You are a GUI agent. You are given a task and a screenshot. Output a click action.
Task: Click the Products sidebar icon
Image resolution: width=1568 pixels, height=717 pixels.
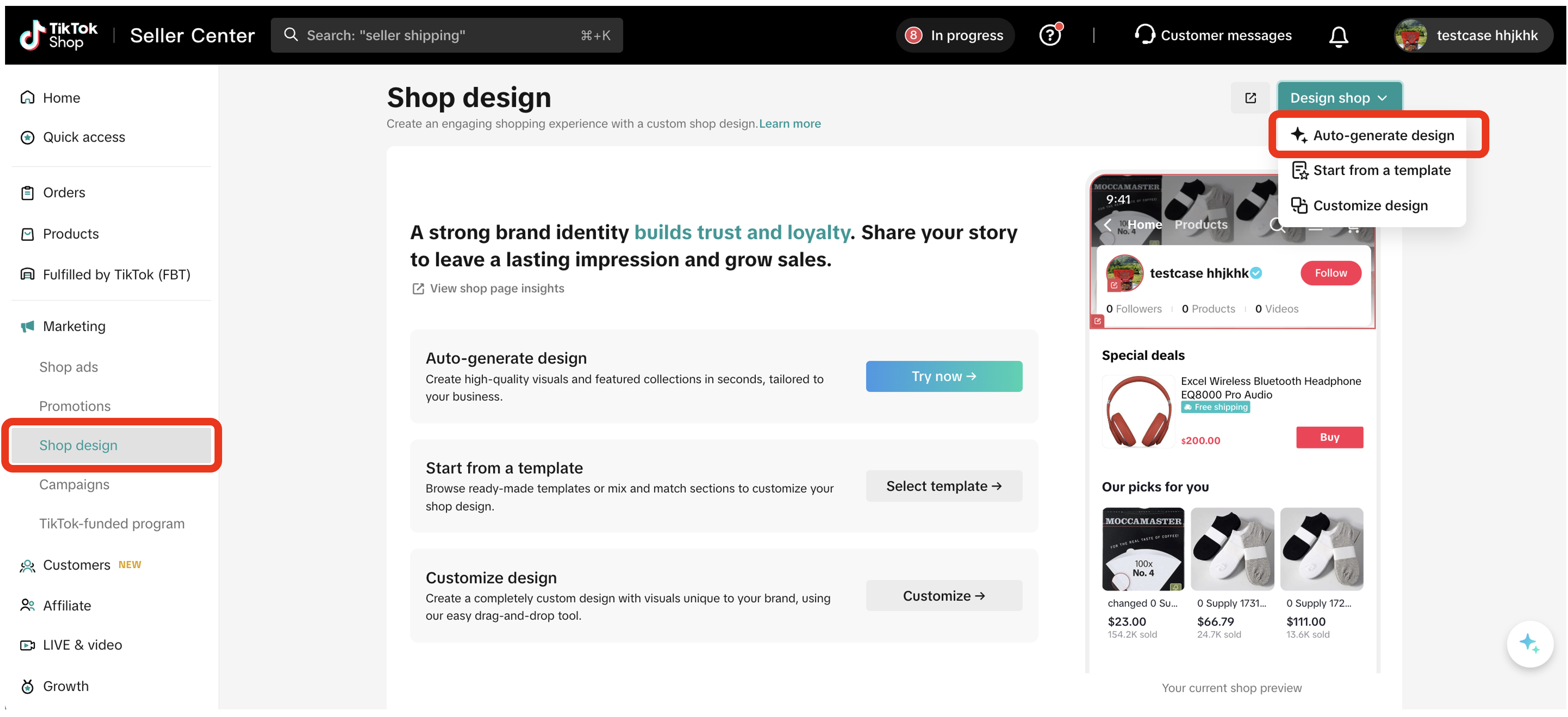click(27, 233)
